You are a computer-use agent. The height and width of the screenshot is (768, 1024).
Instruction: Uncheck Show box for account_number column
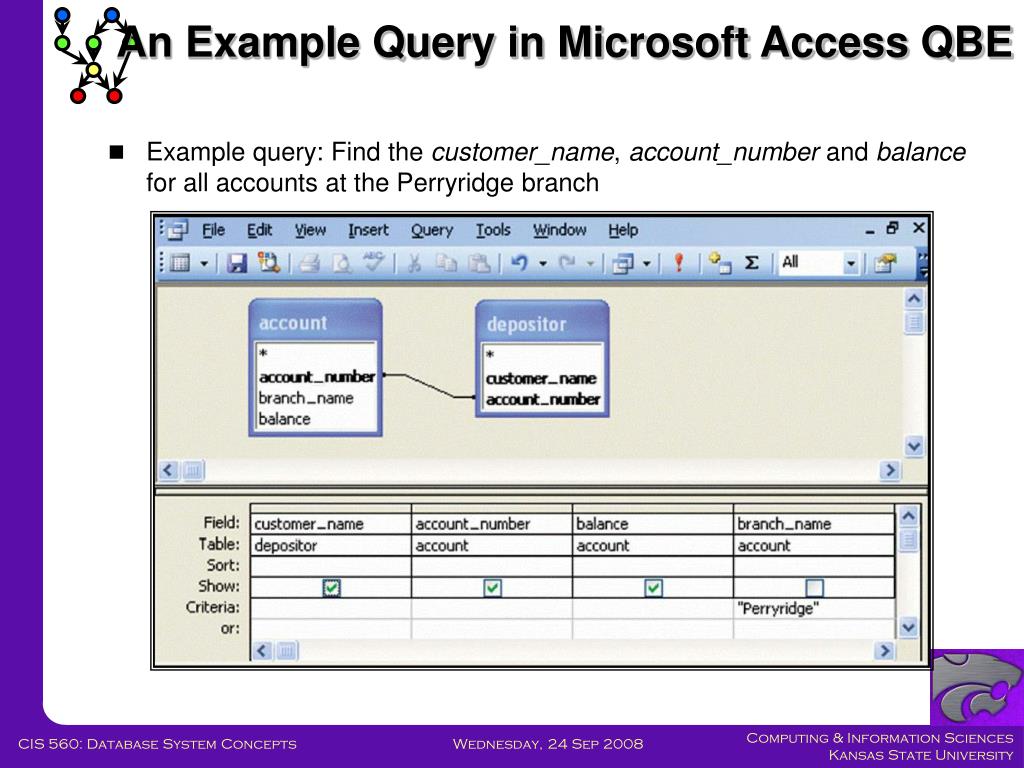click(x=492, y=588)
